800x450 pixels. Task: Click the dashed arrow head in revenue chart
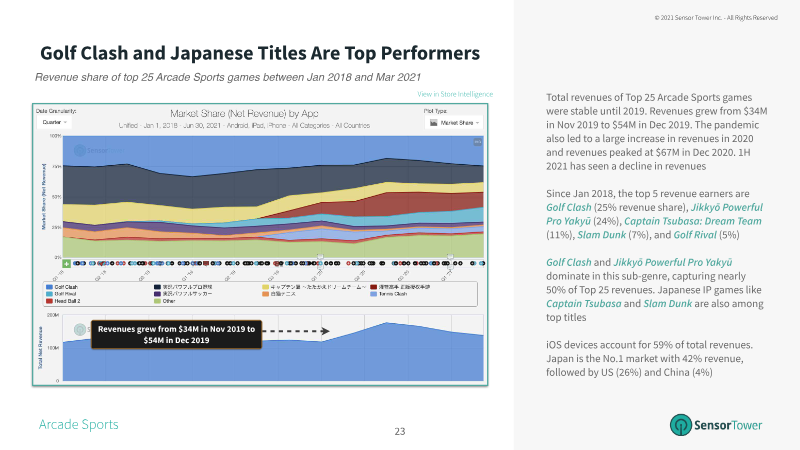[x=325, y=331]
